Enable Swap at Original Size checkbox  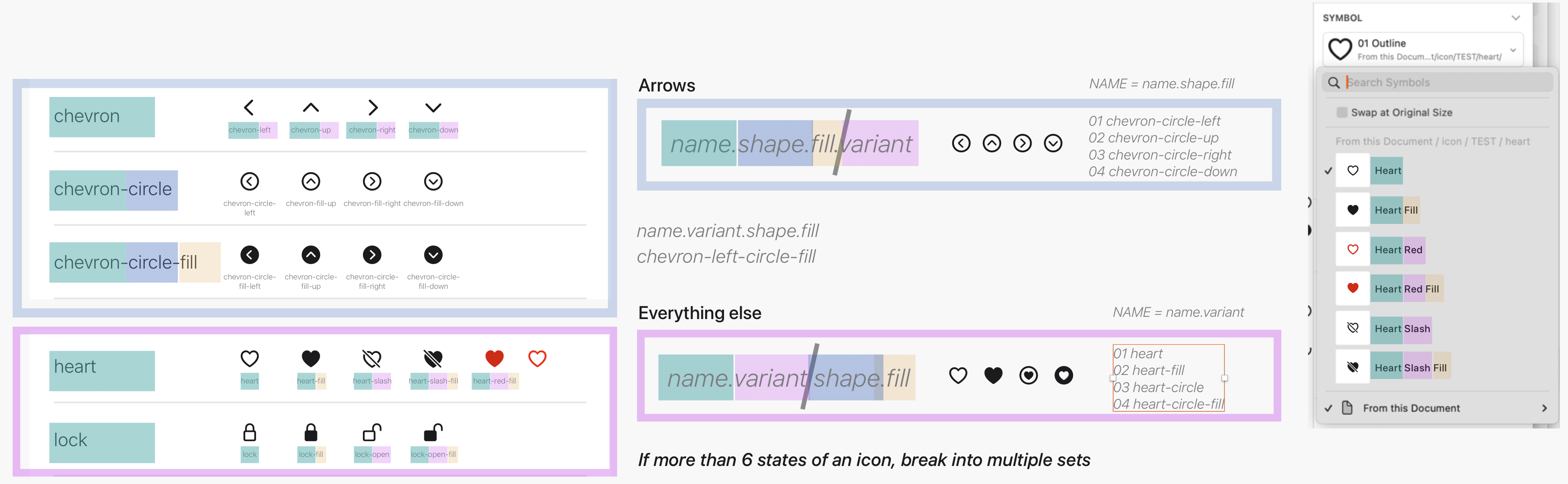(1342, 112)
